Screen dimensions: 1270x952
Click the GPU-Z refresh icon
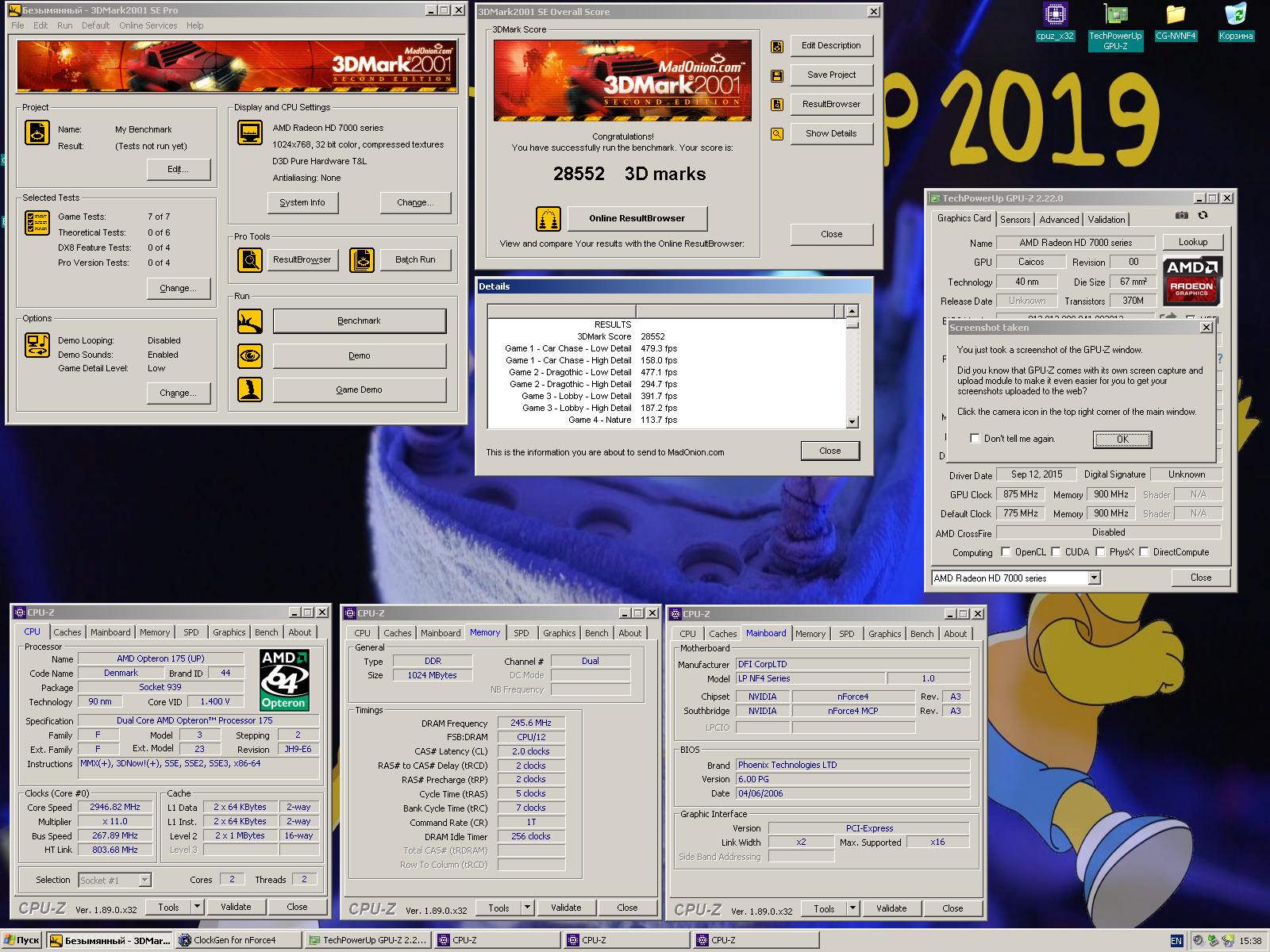click(1203, 216)
